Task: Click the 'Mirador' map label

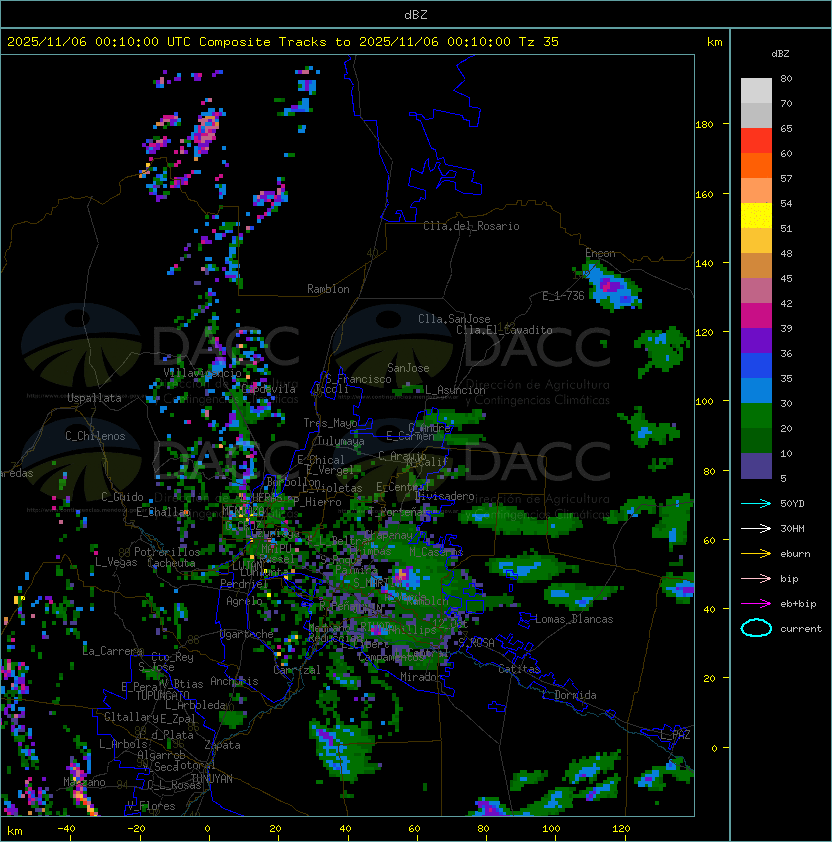Action: point(421,677)
